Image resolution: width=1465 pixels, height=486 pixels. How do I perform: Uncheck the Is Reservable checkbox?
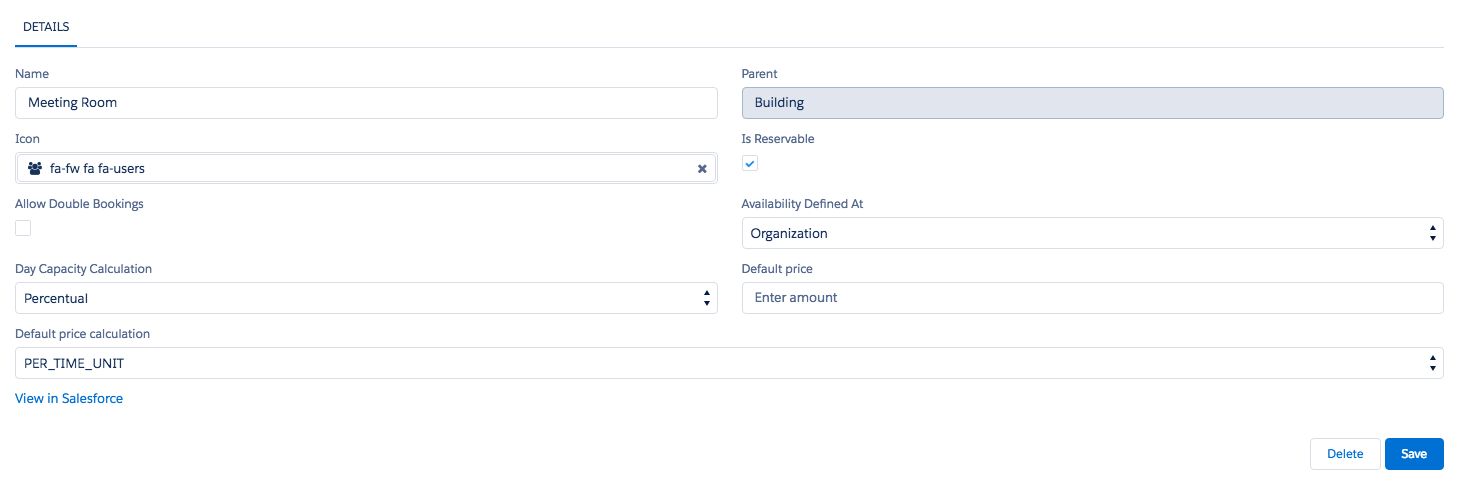tap(750, 163)
